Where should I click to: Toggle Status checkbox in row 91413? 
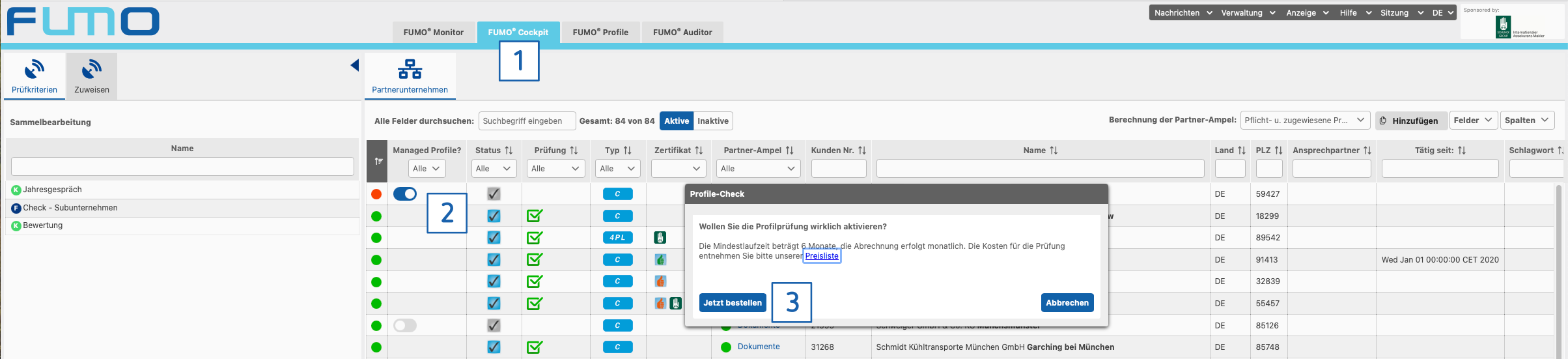coord(494,260)
